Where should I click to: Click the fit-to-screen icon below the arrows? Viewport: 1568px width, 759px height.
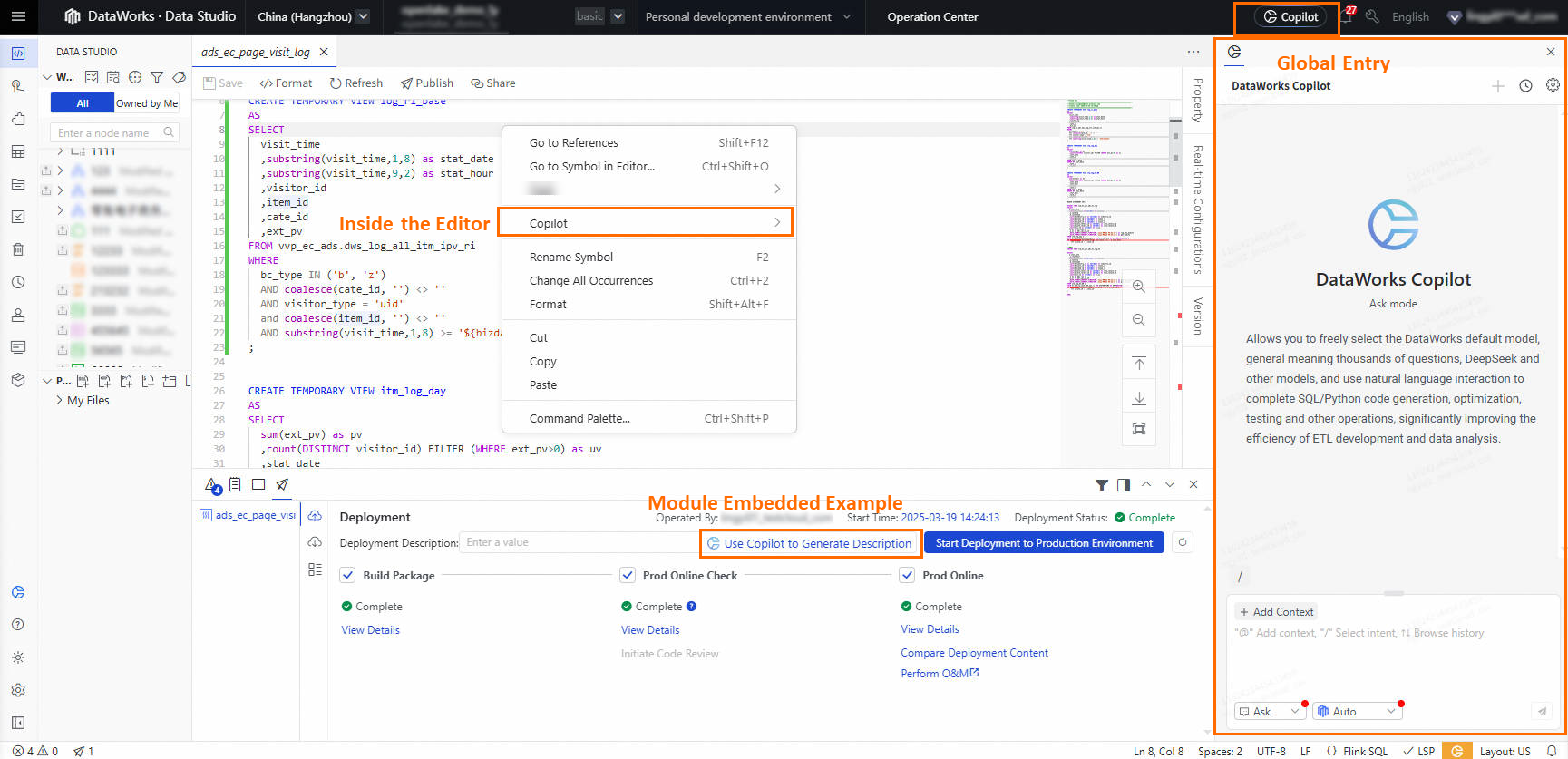coord(1139,429)
